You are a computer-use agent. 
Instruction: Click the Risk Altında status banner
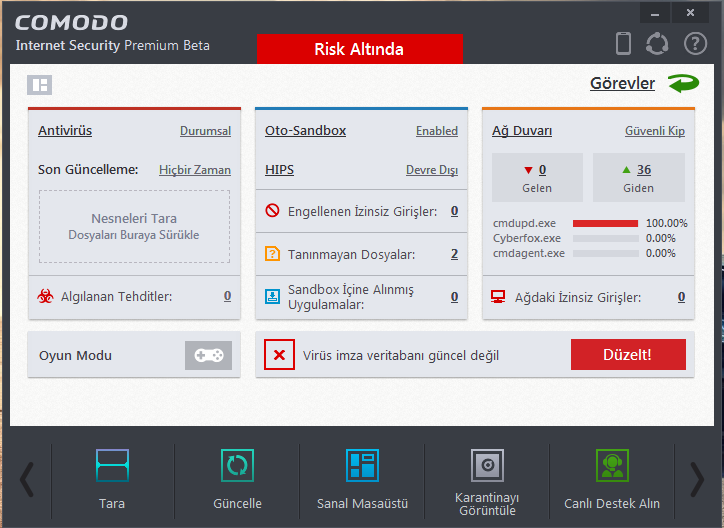[360, 49]
